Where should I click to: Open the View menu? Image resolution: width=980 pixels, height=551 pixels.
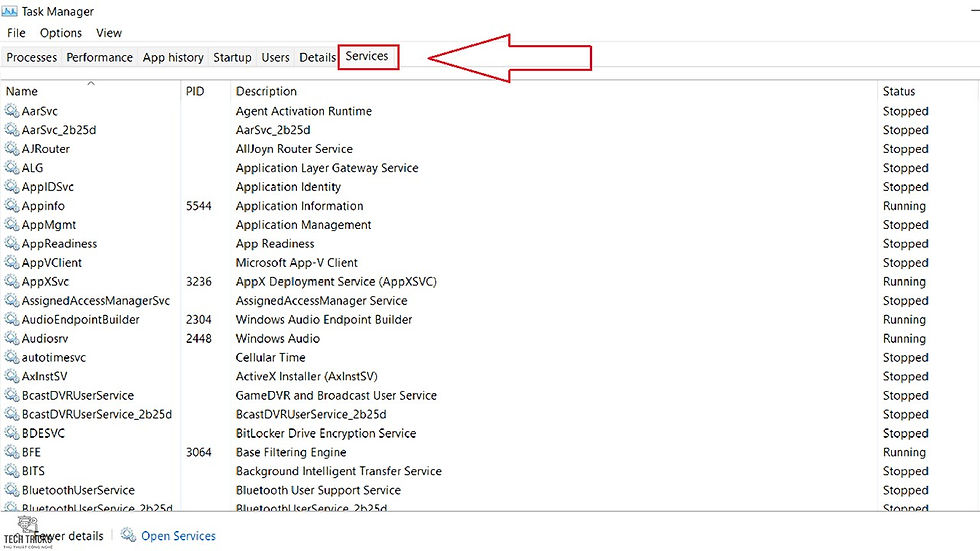(x=109, y=33)
